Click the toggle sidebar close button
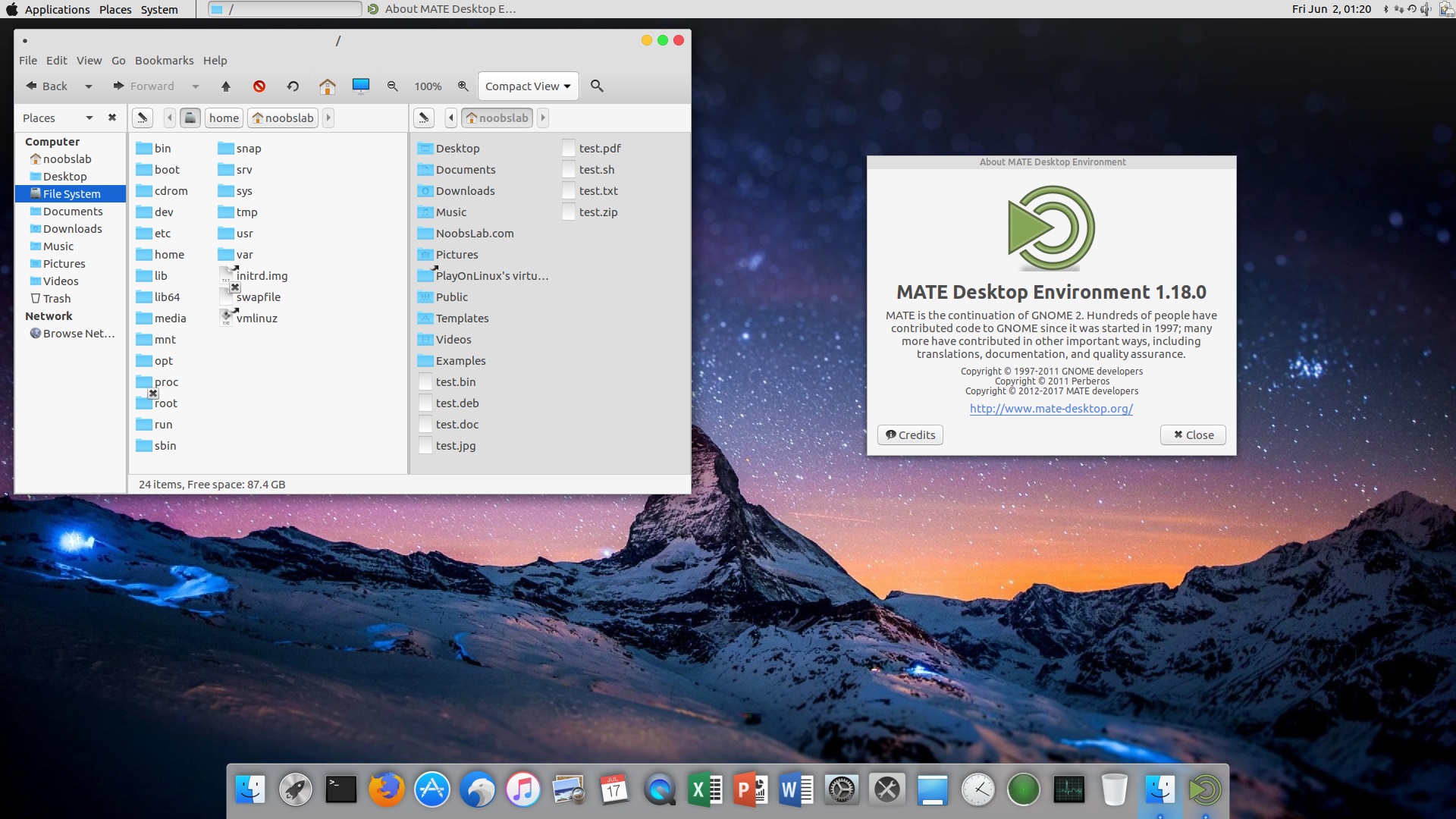The width and height of the screenshot is (1456, 819). click(111, 118)
